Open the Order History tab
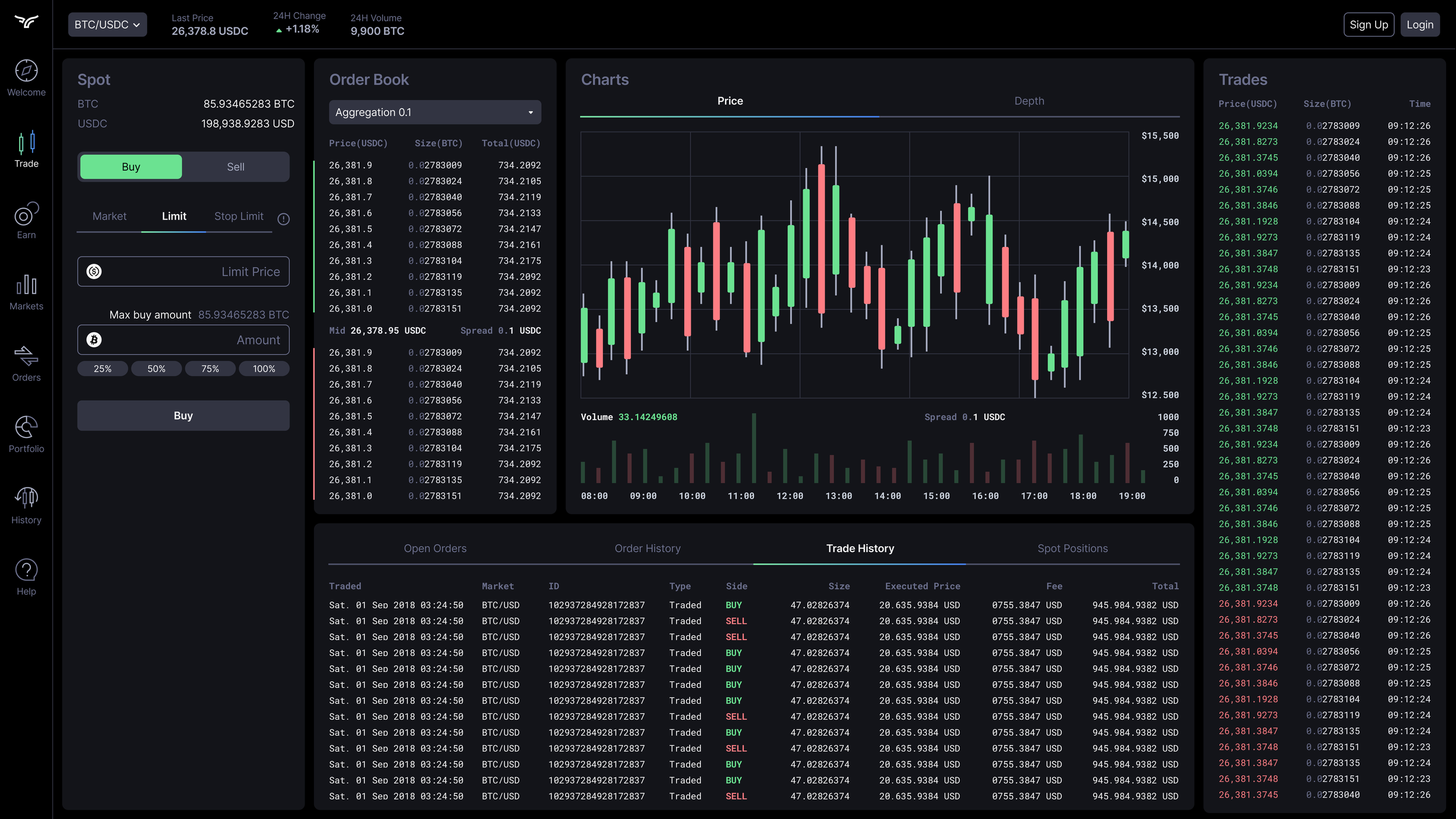Screen dimensions: 1456x819 pyautogui.click(x=647, y=548)
